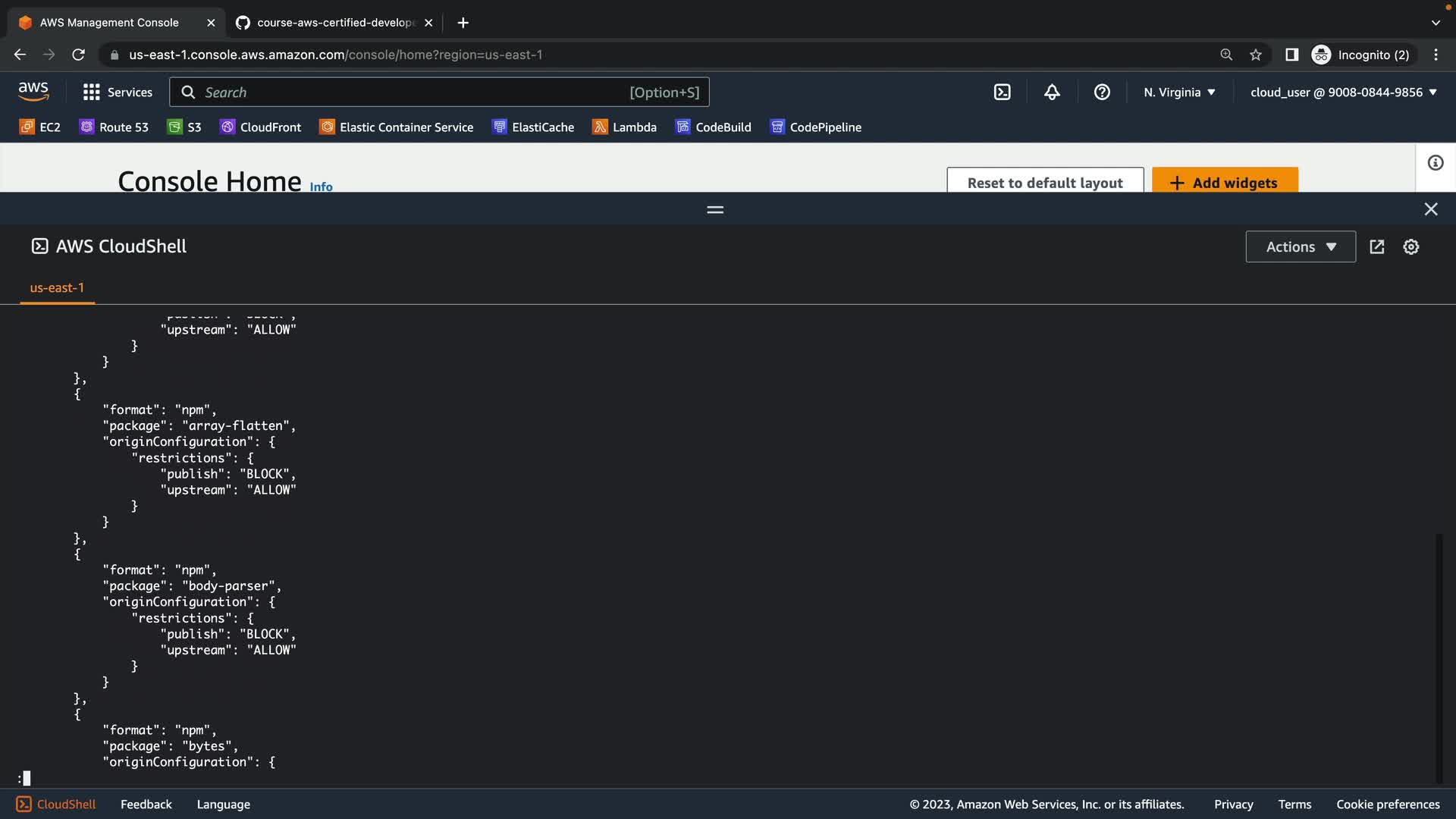Open the CodePipeline service shortcut
Screen dimensions: 1456x819
pyautogui.click(x=815, y=127)
